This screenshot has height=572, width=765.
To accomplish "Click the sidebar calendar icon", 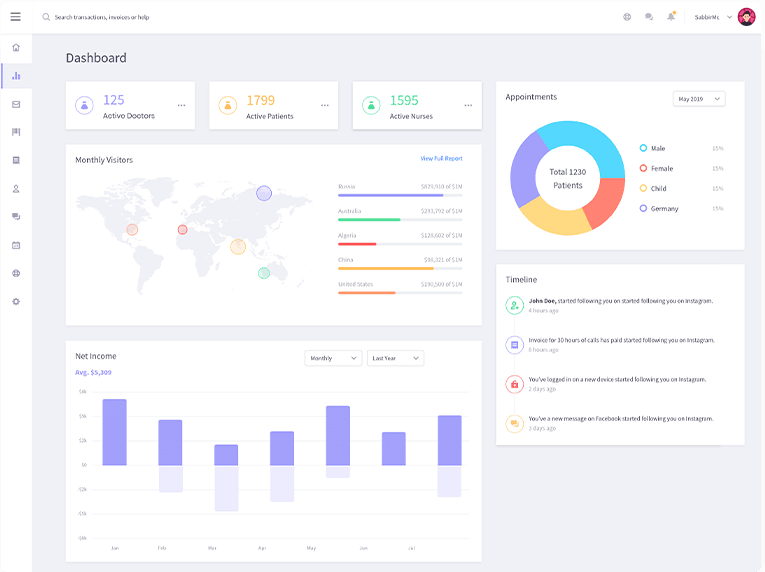I will click(16, 245).
